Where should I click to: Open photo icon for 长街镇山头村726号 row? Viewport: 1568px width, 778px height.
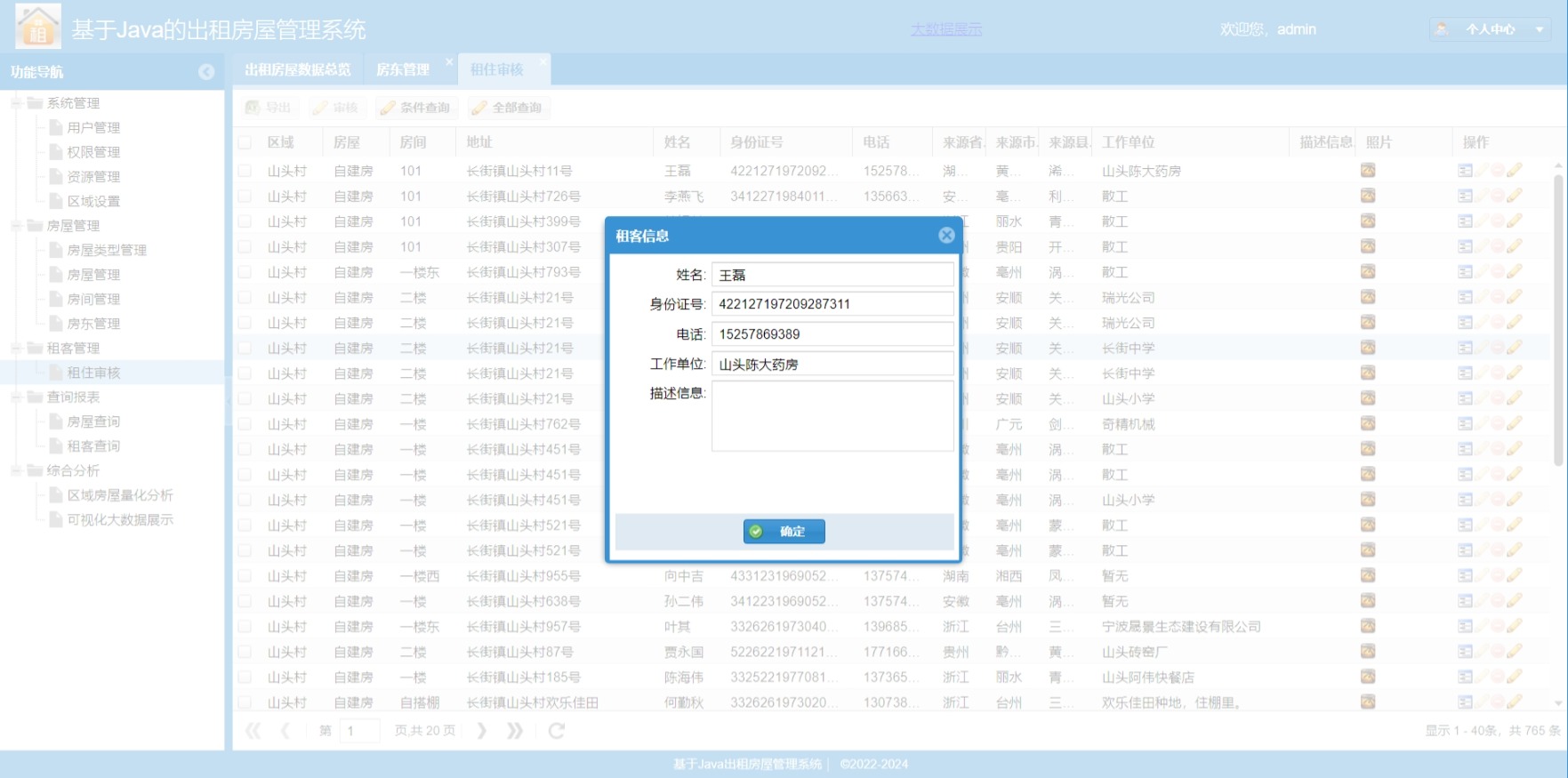1368,196
